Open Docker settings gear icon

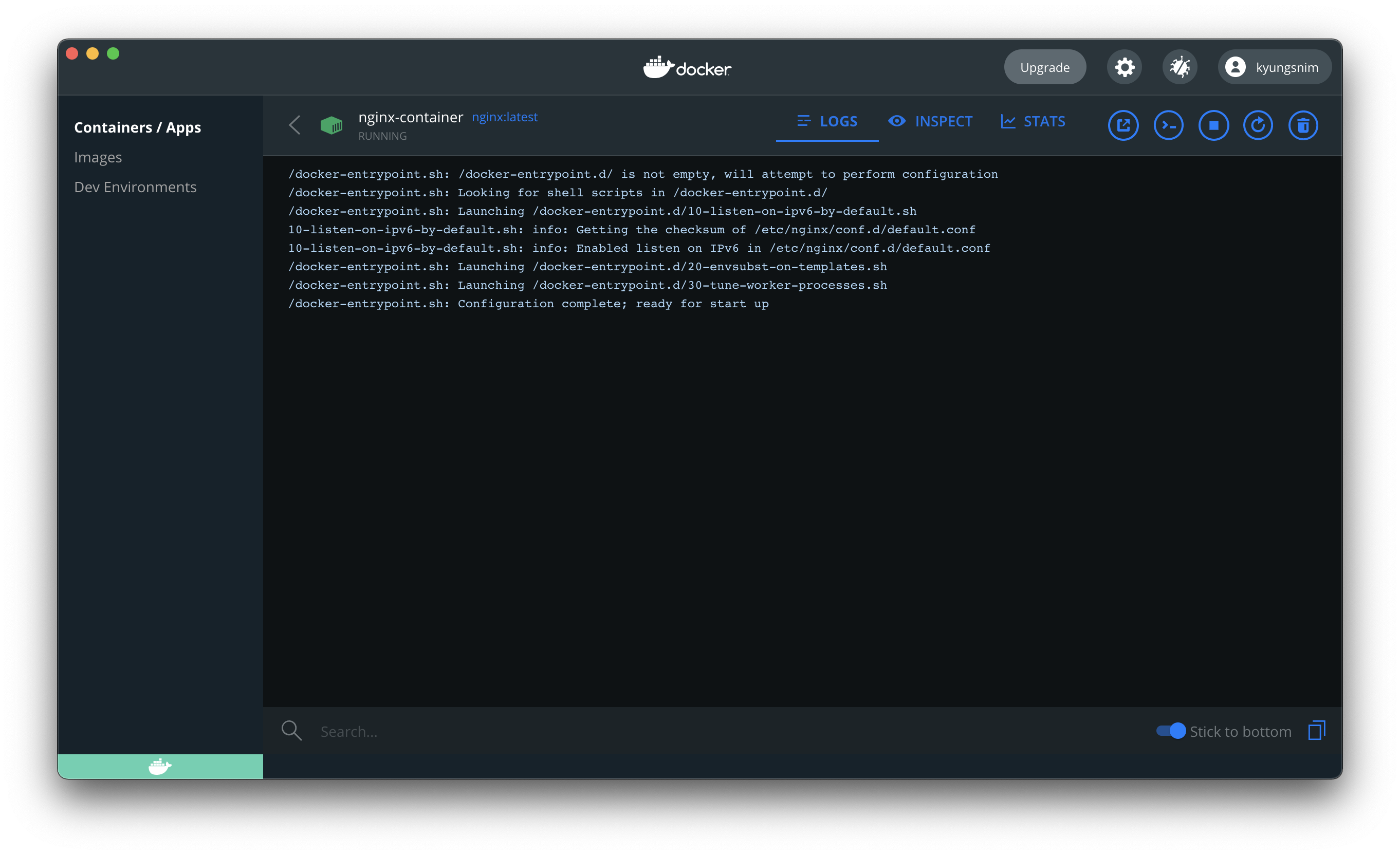coord(1124,67)
